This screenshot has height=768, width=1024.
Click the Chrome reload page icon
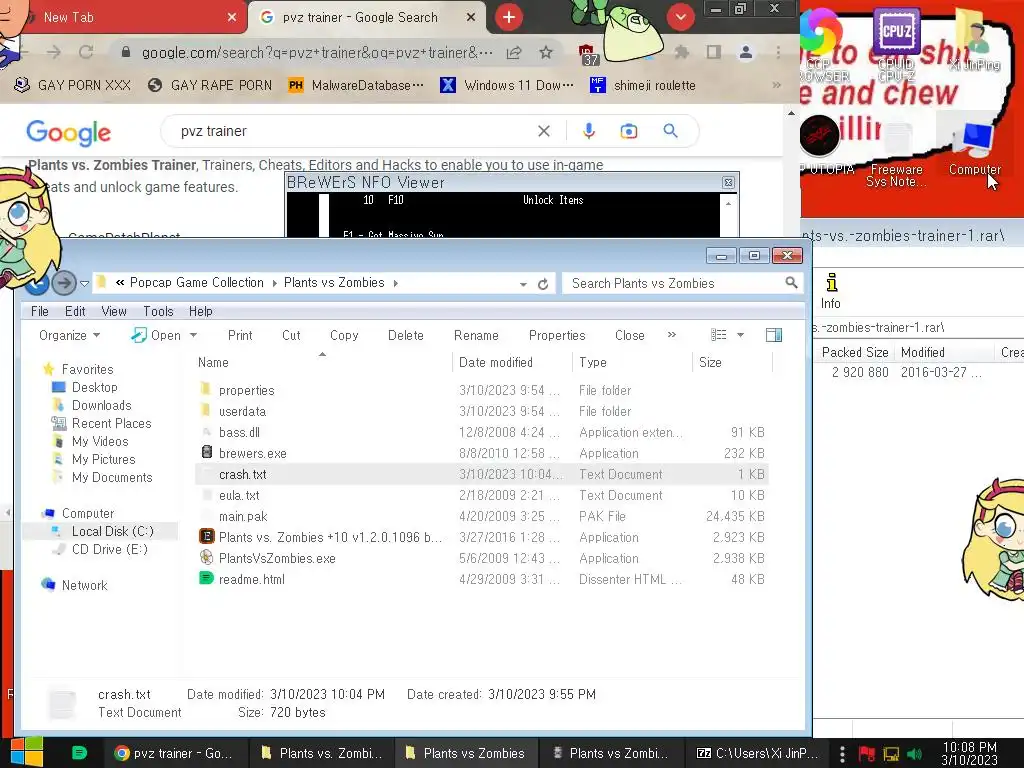(86, 52)
